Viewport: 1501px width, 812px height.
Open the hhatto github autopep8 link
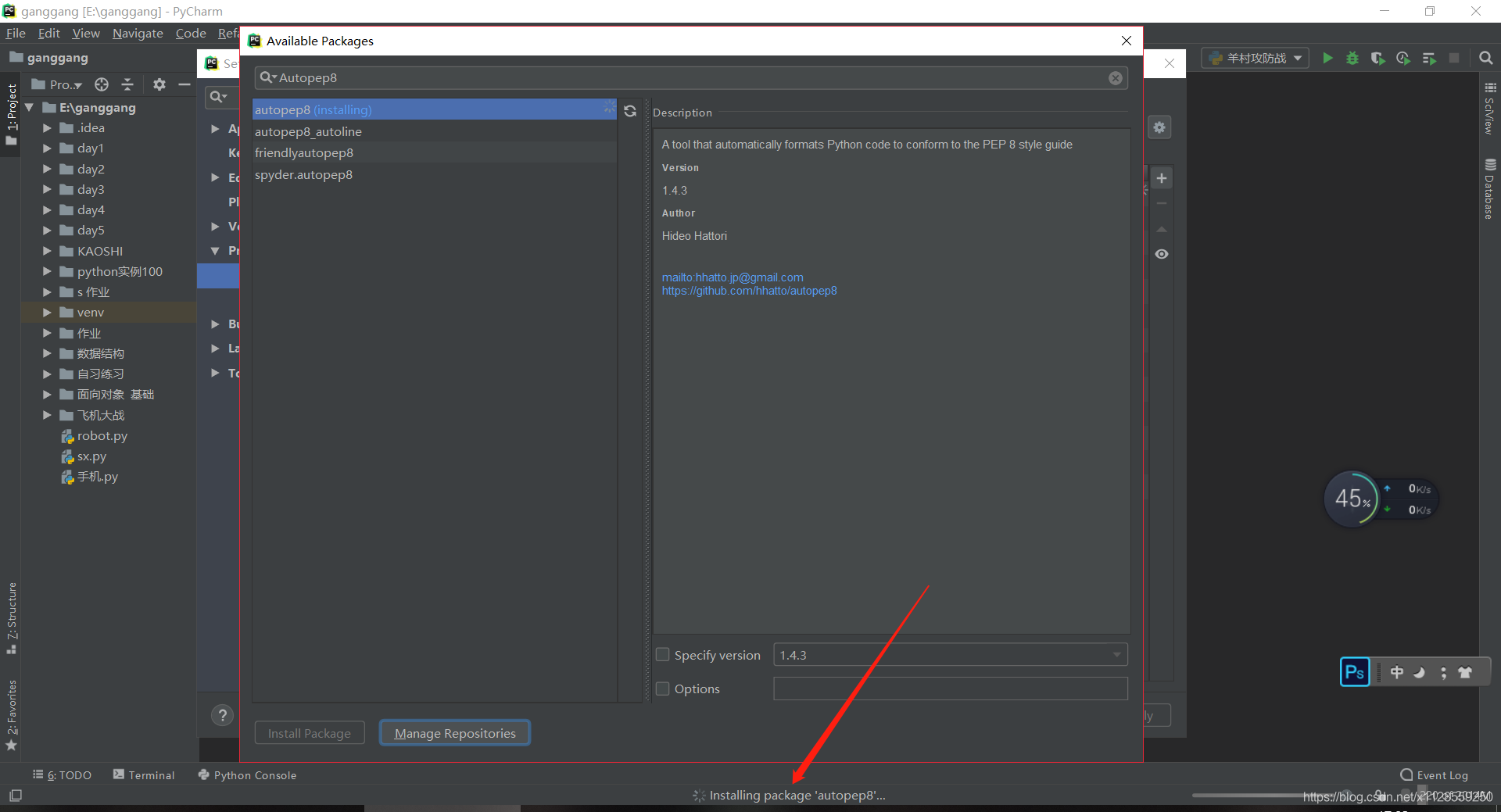coord(749,291)
